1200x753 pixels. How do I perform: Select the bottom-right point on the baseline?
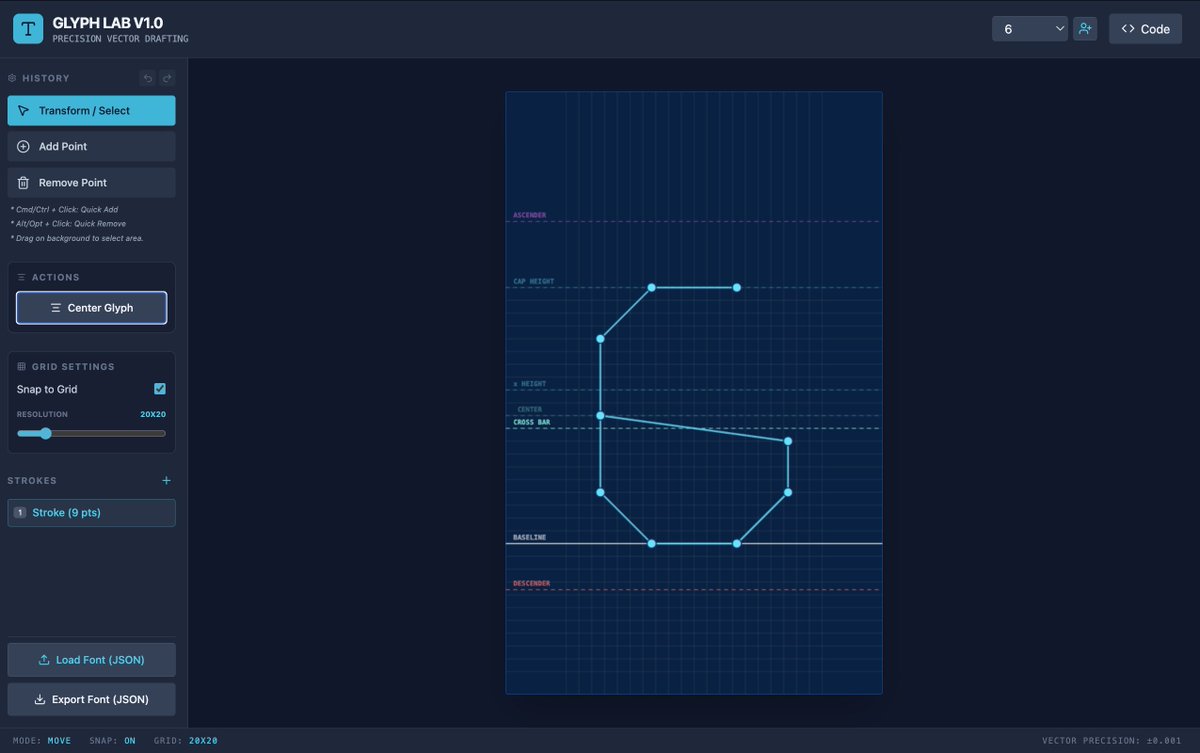click(737, 543)
